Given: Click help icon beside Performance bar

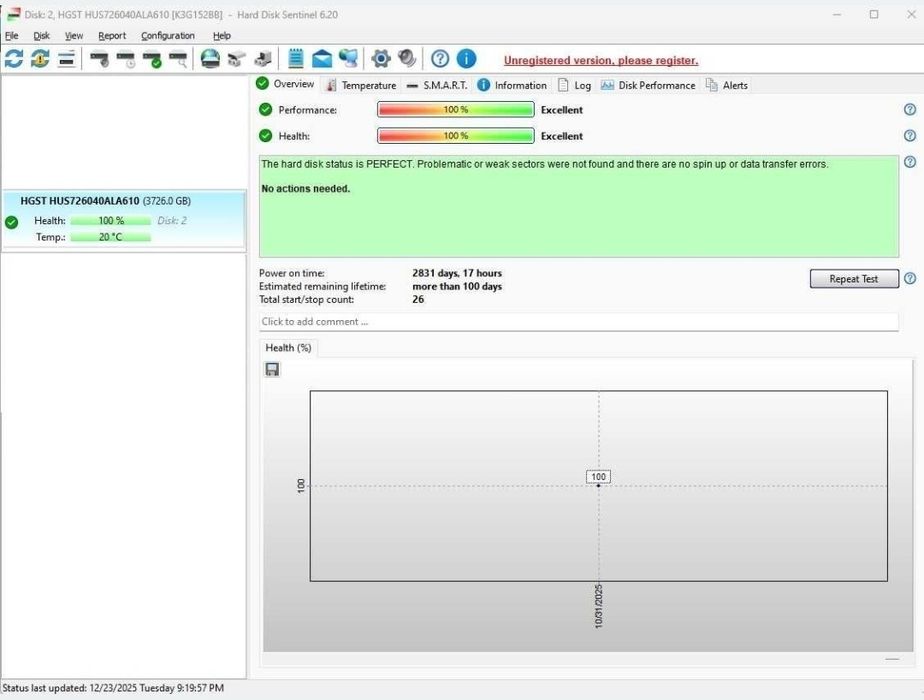Looking at the screenshot, I should [x=910, y=110].
